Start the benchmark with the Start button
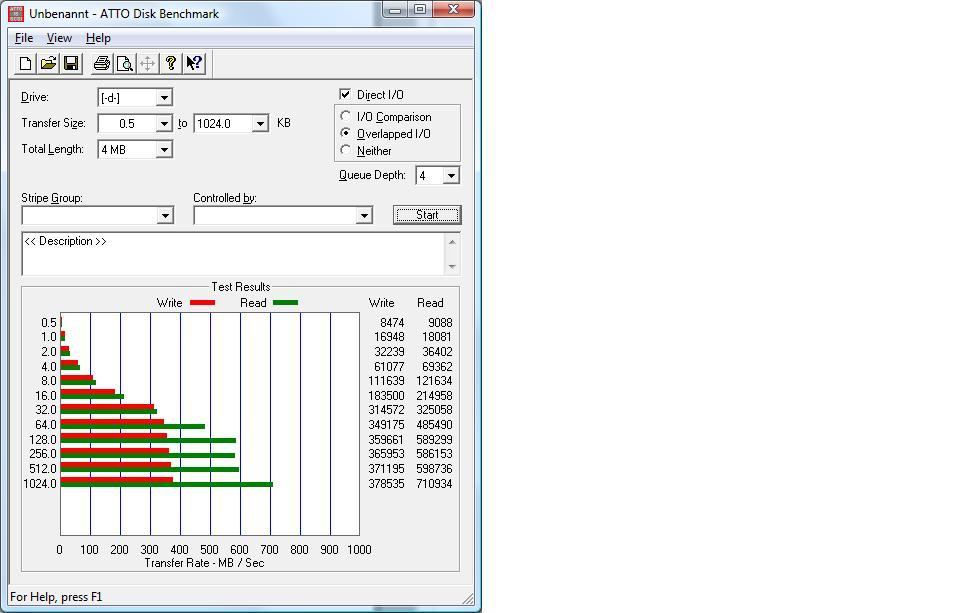The height and width of the screenshot is (613, 960). point(427,215)
